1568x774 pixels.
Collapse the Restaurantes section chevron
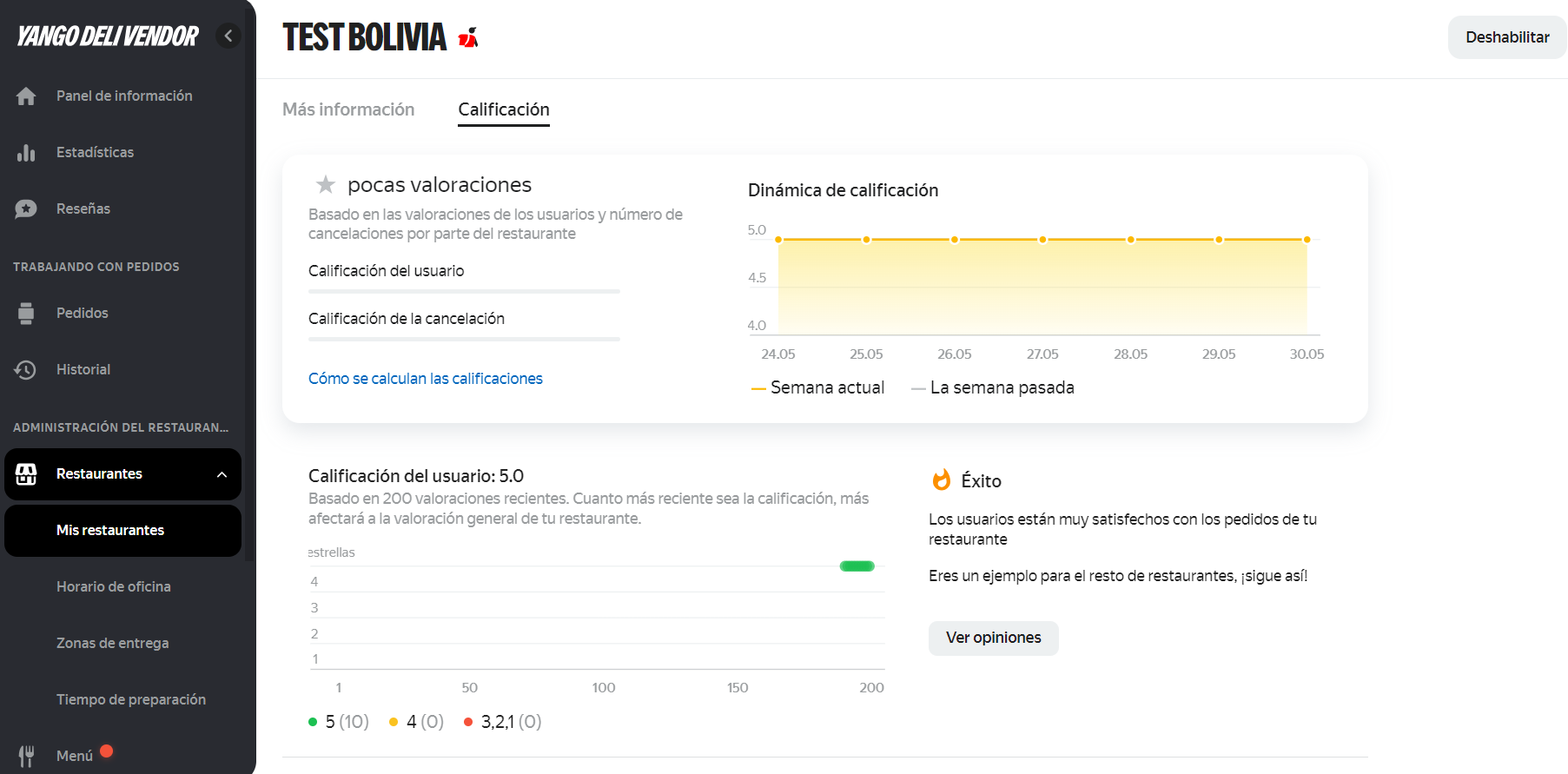(222, 474)
